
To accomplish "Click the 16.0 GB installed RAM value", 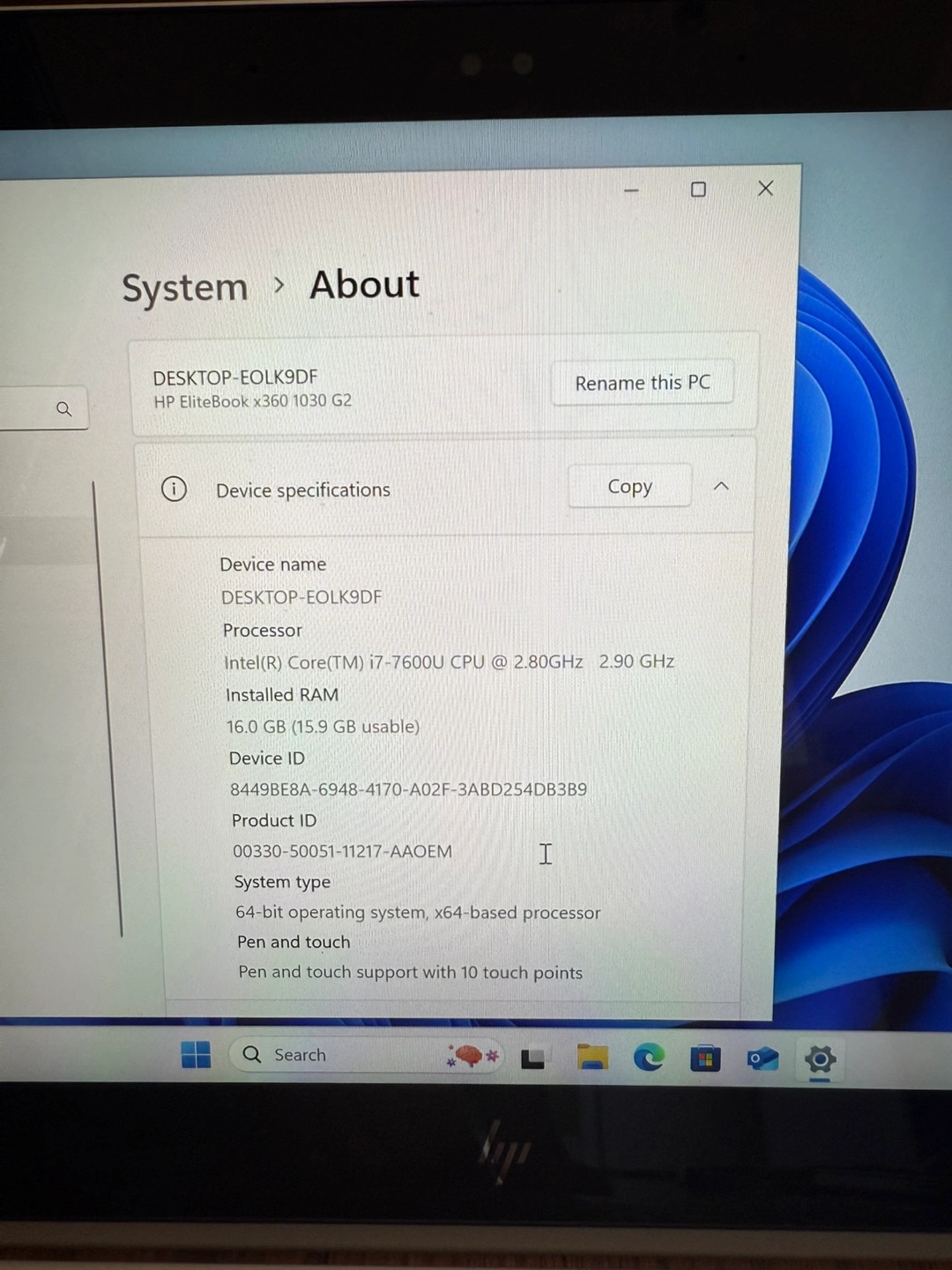I will tap(323, 727).
